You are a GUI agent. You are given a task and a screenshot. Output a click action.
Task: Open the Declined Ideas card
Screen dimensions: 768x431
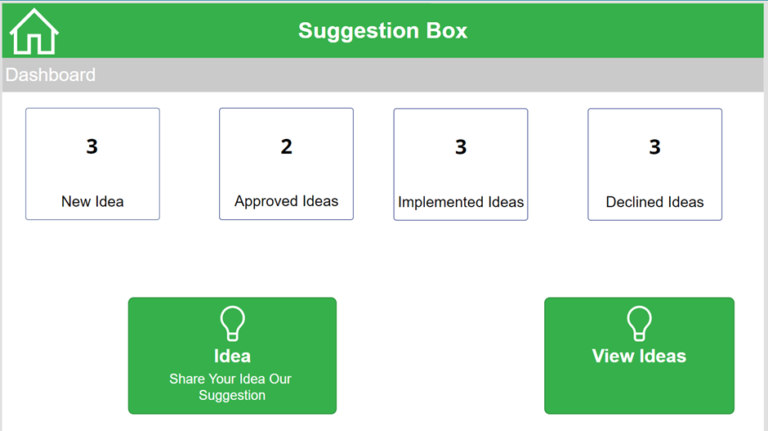(x=654, y=164)
